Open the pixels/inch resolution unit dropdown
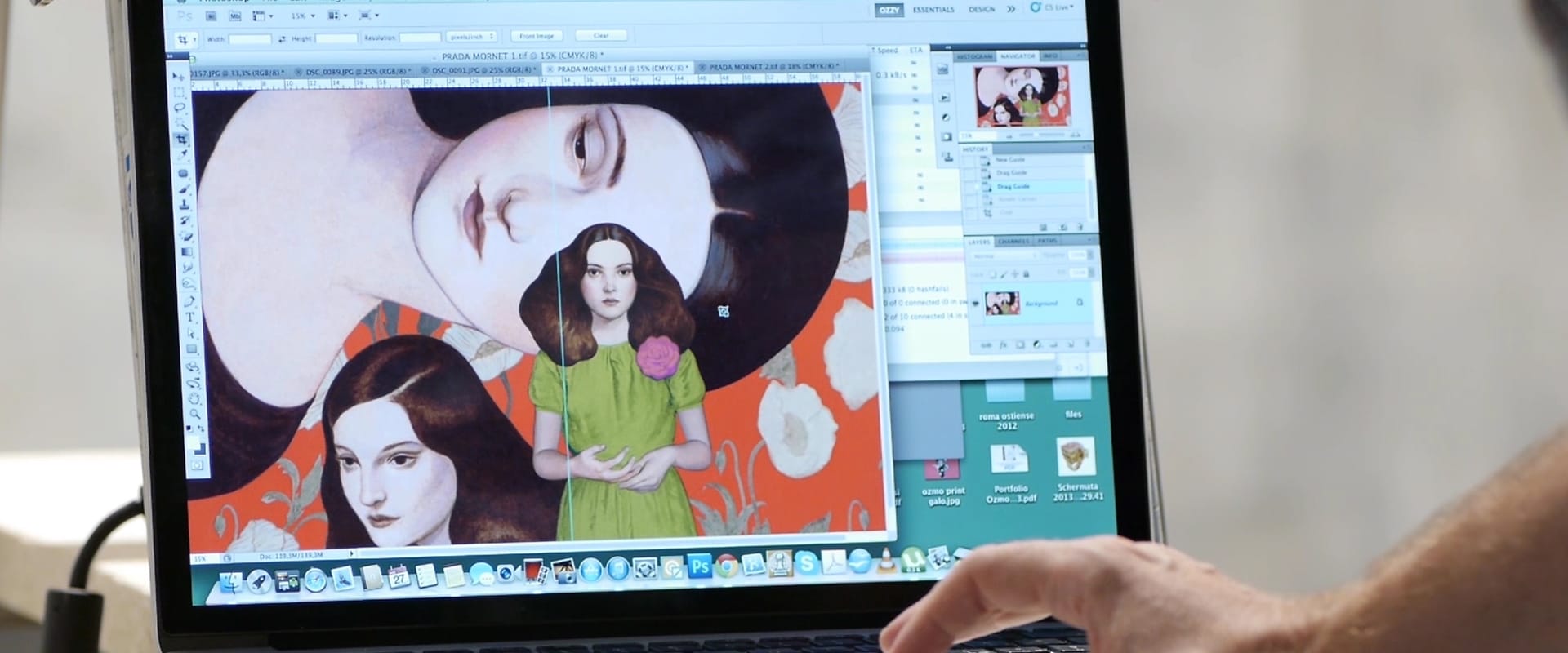This screenshot has width=1568, height=653. (471, 37)
